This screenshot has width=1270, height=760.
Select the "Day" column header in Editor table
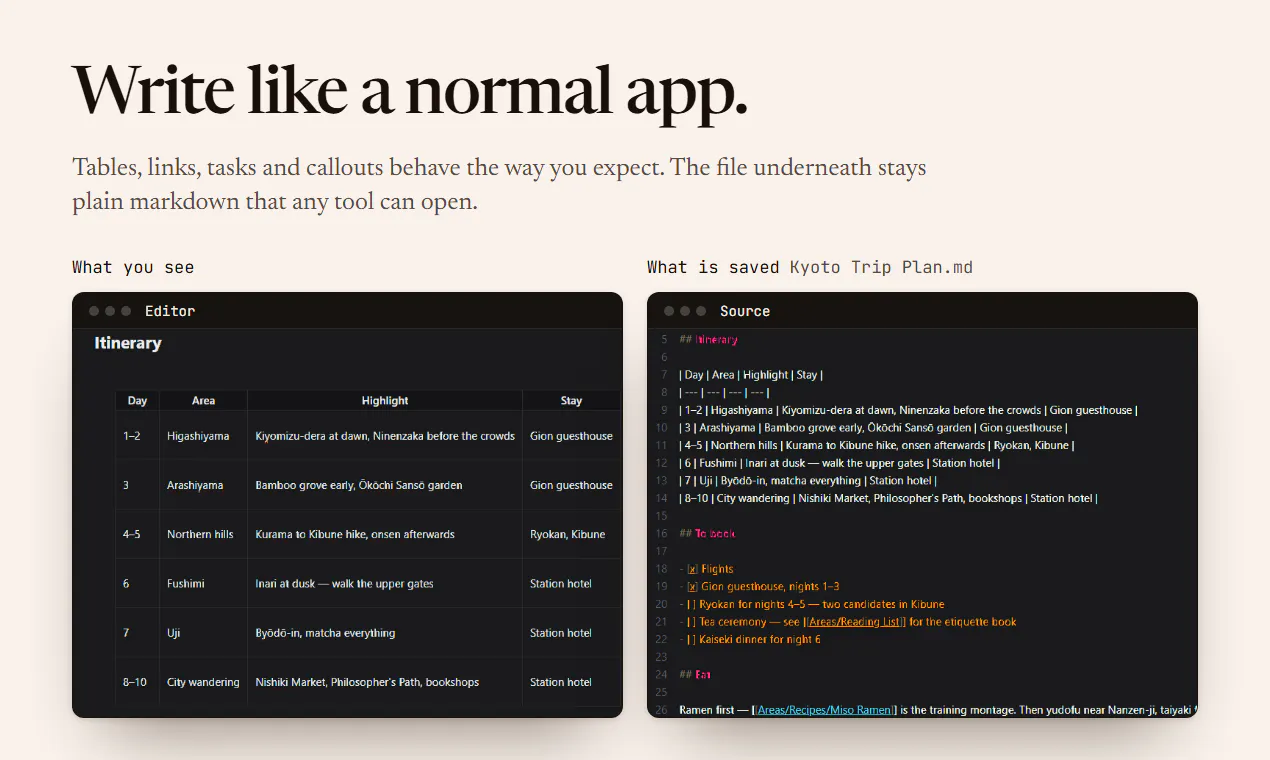point(137,400)
